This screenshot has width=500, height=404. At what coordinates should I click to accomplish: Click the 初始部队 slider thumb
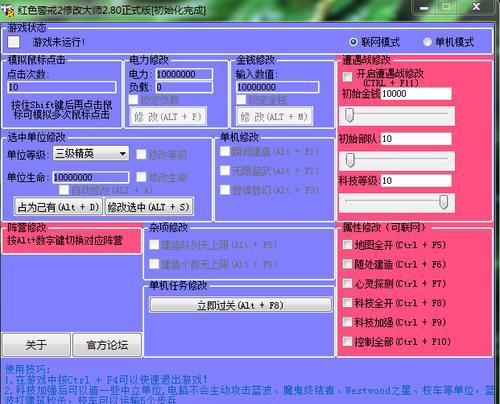click(x=350, y=160)
